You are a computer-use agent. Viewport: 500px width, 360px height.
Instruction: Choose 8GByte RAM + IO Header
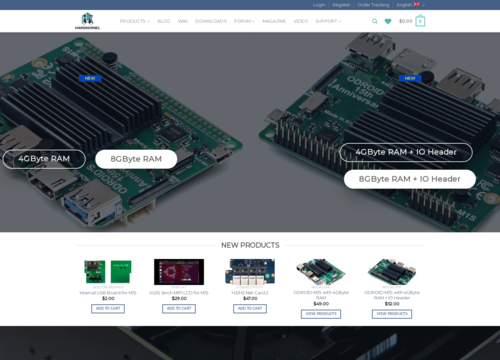[x=410, y=179]
